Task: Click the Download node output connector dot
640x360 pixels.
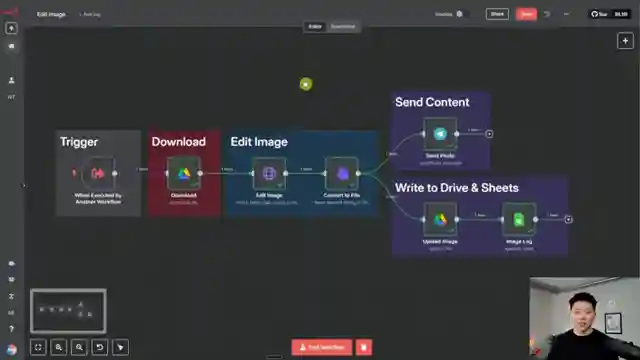Action: [200, 173]
